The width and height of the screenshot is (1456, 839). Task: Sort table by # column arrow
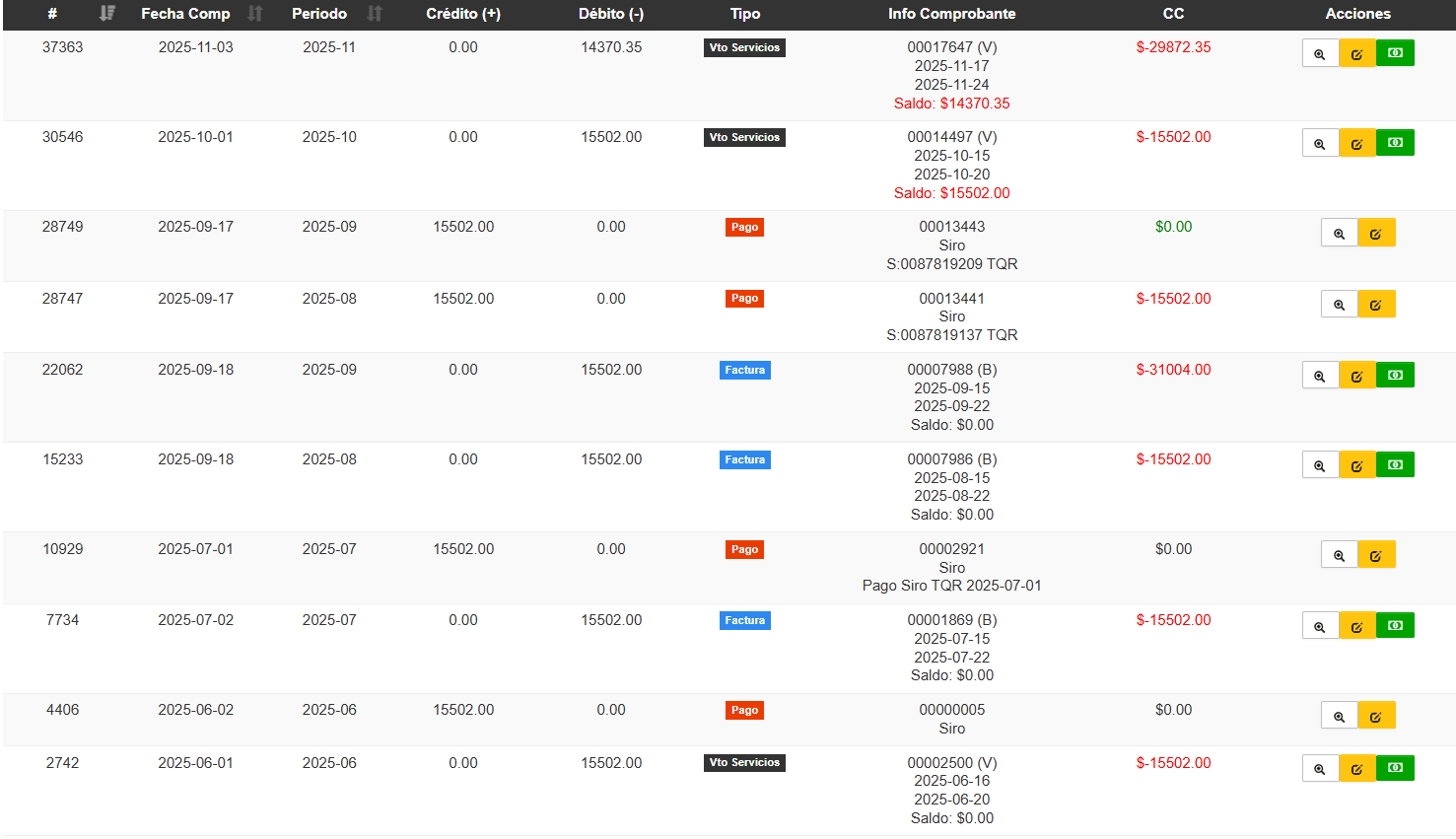[x=107, y=14]
